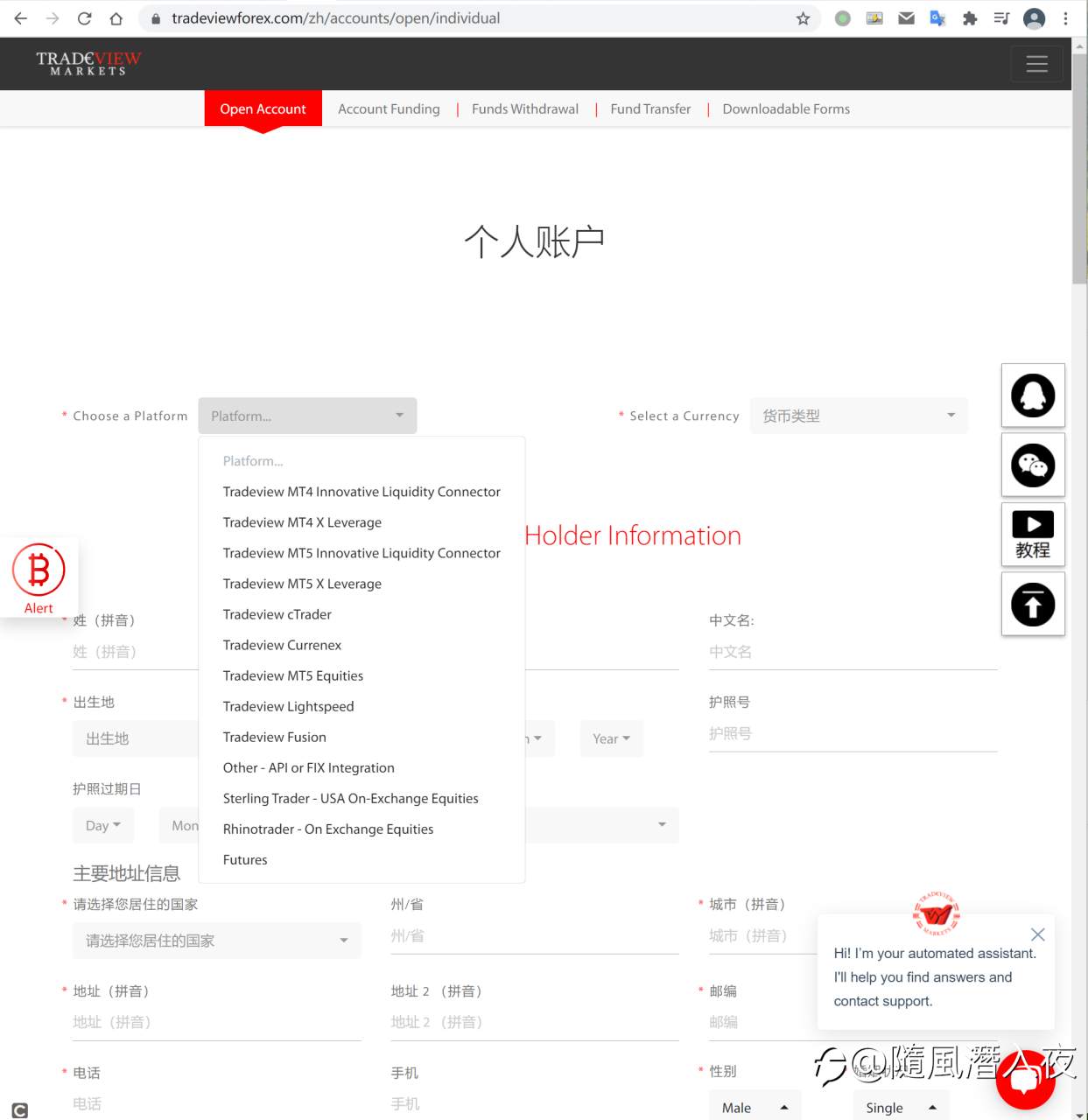
Task: Click the page vertical scrollbar thumb
Action: 1079,168
